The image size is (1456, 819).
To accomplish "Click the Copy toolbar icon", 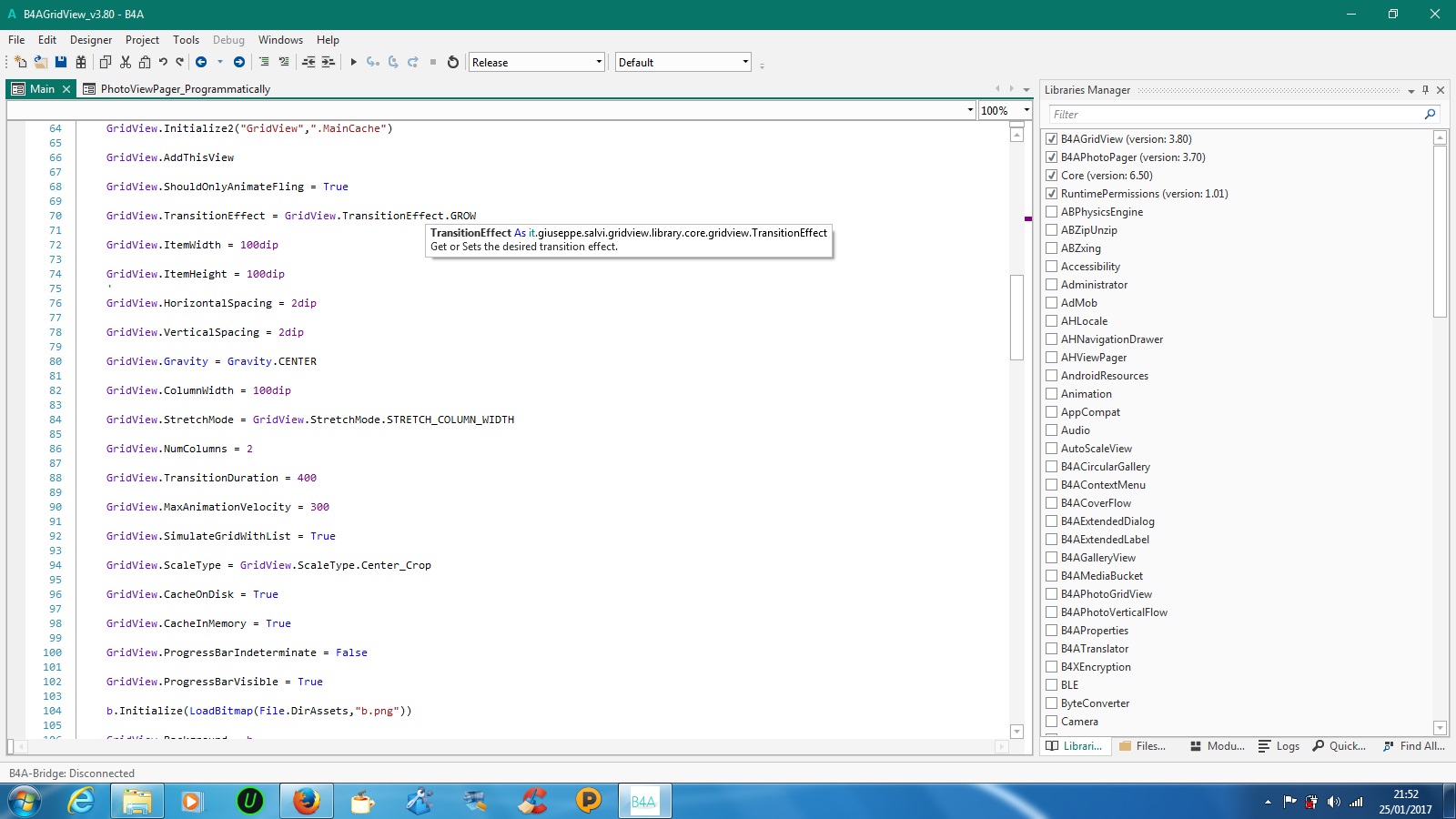I will pyautogui.click(x=106, y=62).
